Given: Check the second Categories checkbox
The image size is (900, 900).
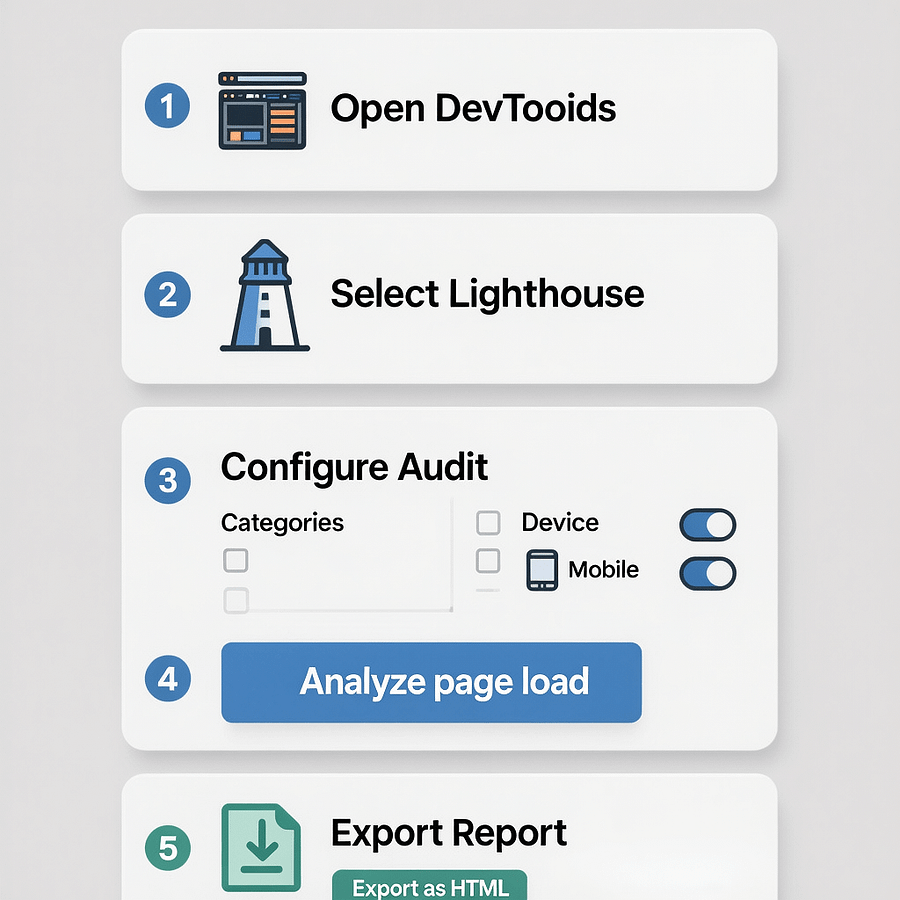Looking at the screenshot, I should click(x=235, y=601).
